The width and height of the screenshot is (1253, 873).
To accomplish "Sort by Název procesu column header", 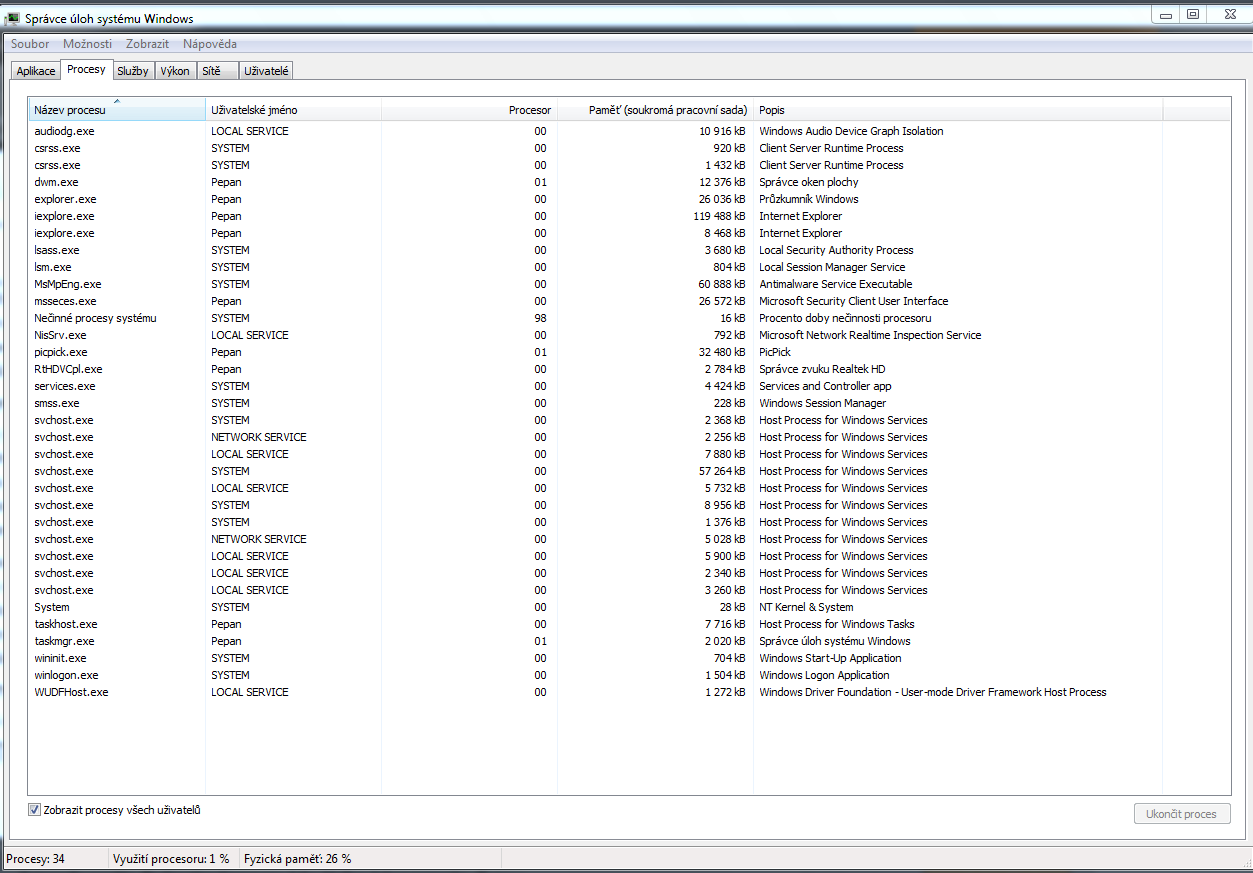I will point(117,110).
